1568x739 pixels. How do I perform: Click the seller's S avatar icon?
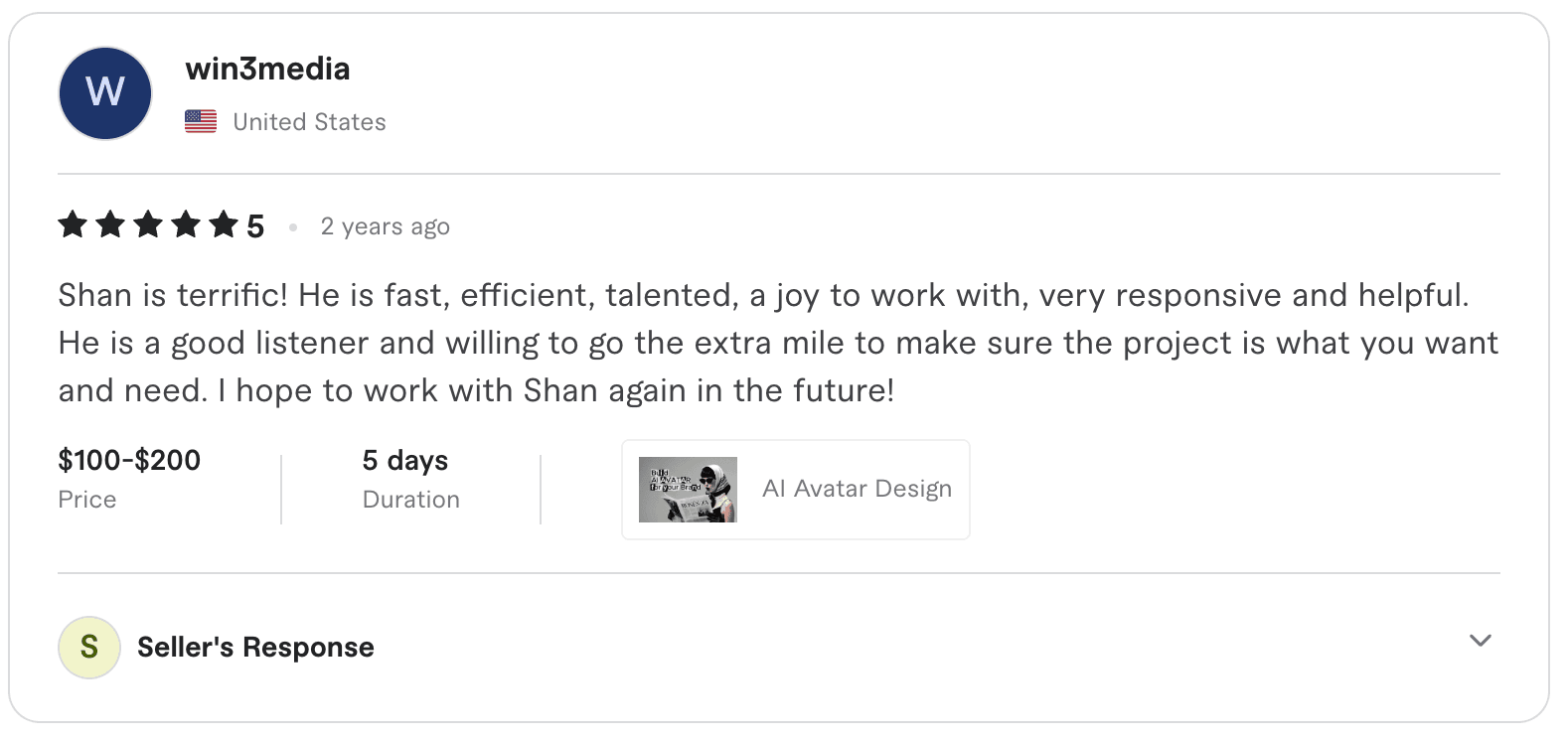point(89,647)
